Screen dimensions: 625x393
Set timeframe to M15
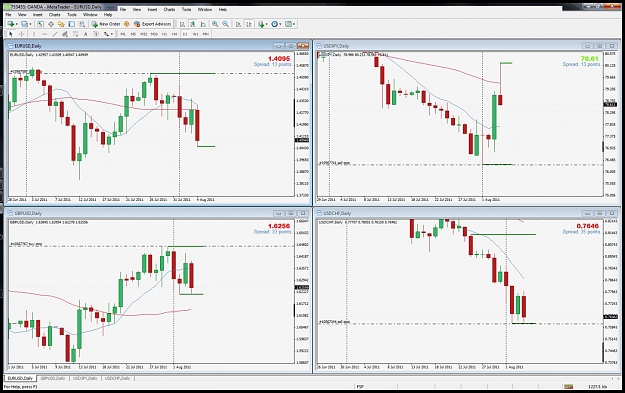(143, 34)
